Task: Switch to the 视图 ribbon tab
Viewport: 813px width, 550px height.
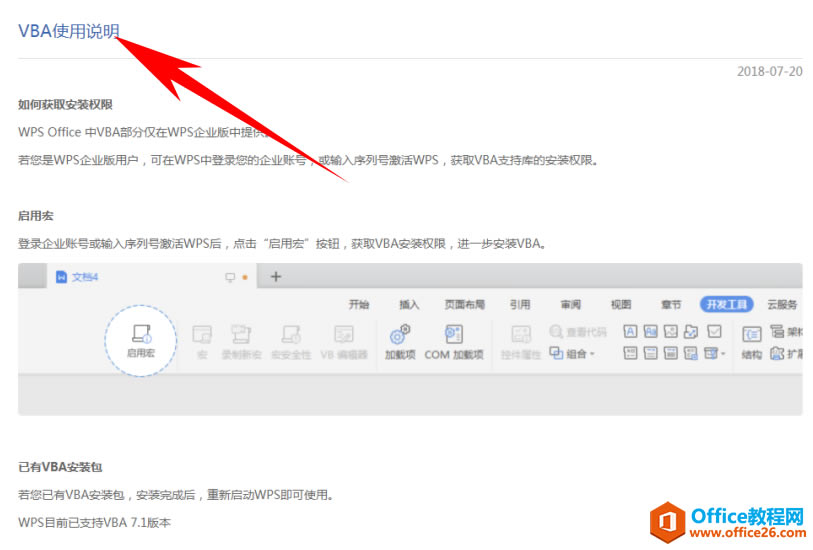Action: coord(621,304)
